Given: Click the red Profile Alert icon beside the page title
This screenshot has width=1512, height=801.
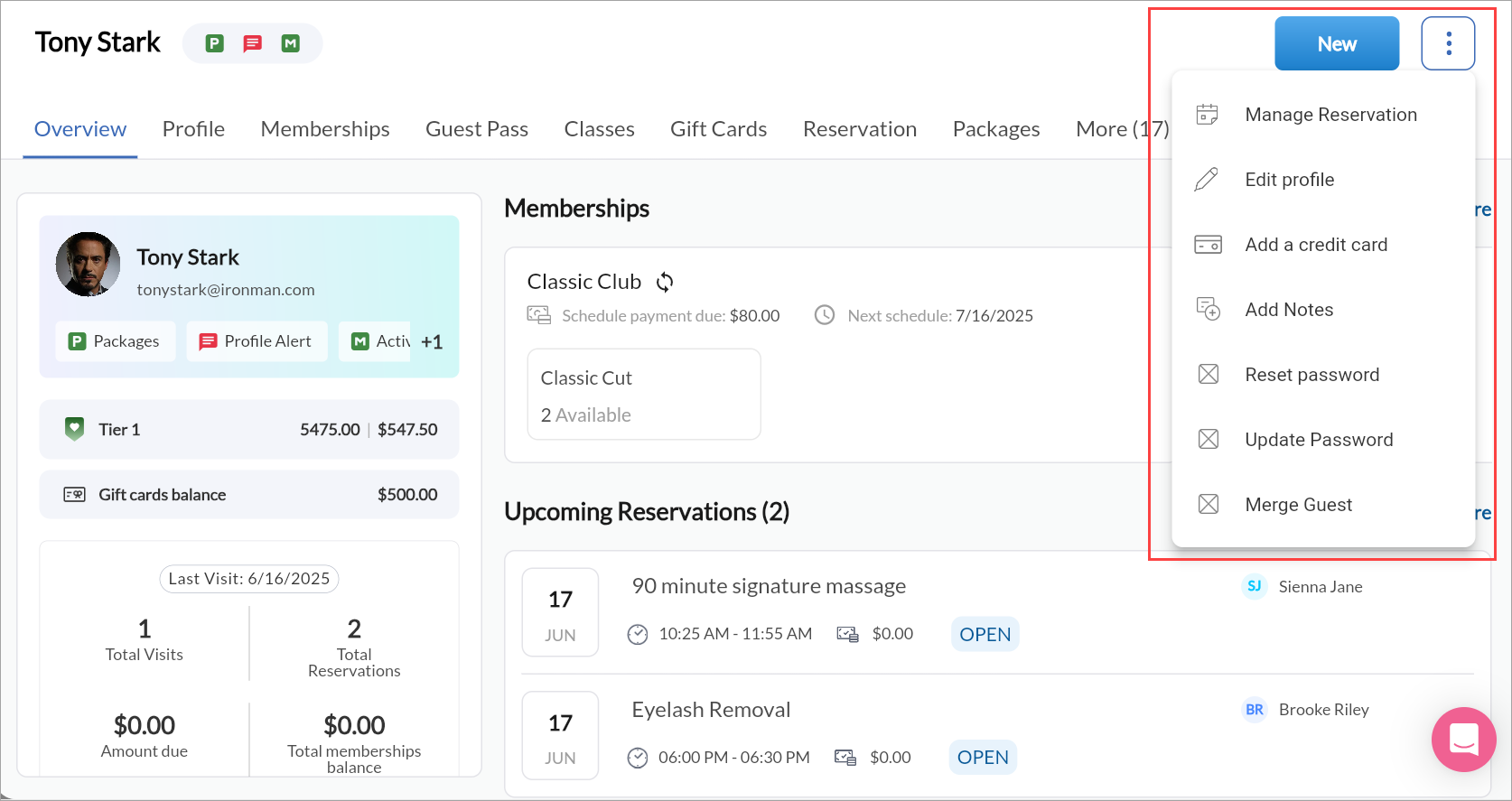Looking at the screenshot, I should pyautogui.click(x=253, y=43).
